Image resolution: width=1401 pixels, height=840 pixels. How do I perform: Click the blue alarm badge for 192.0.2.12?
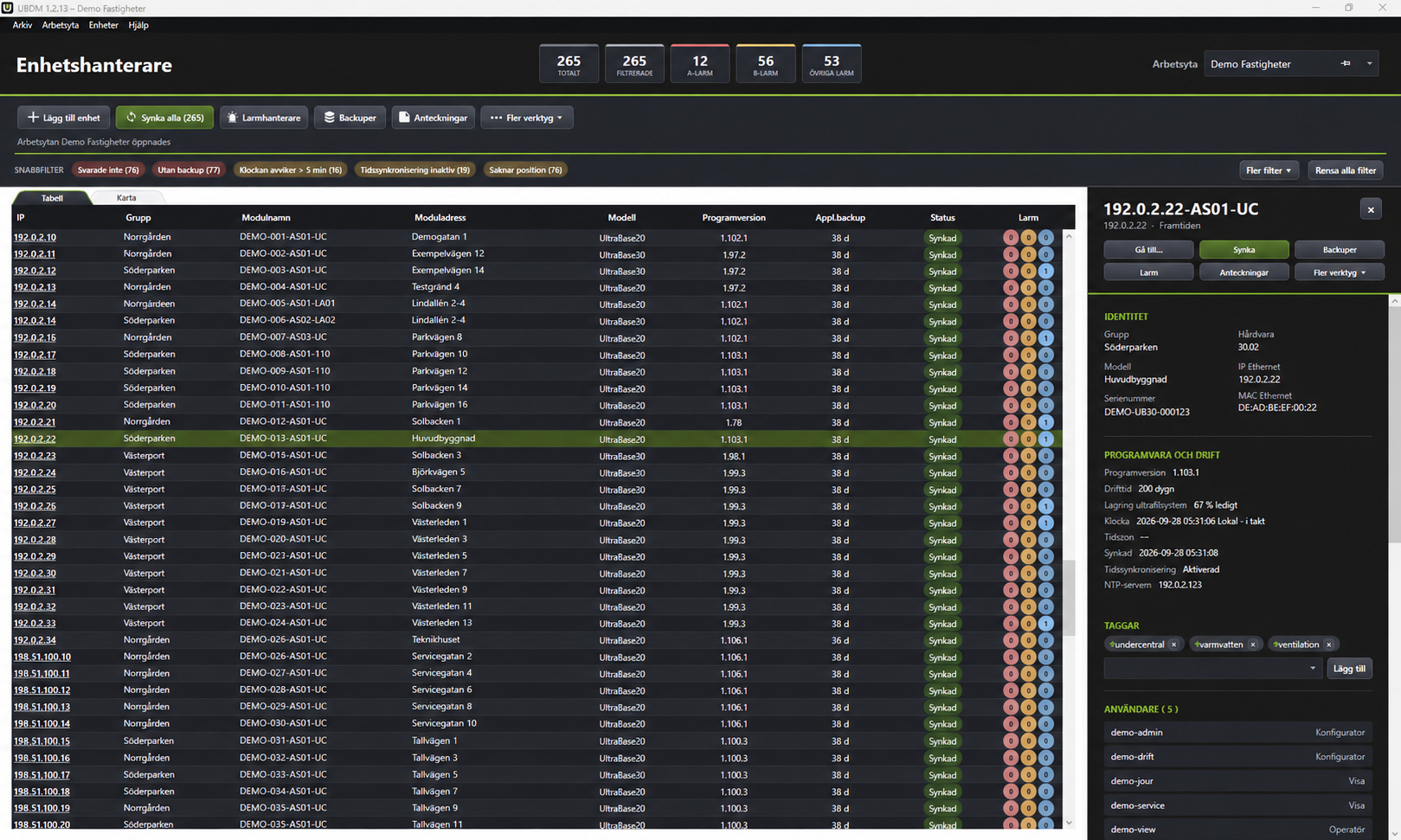[1046, 271]
